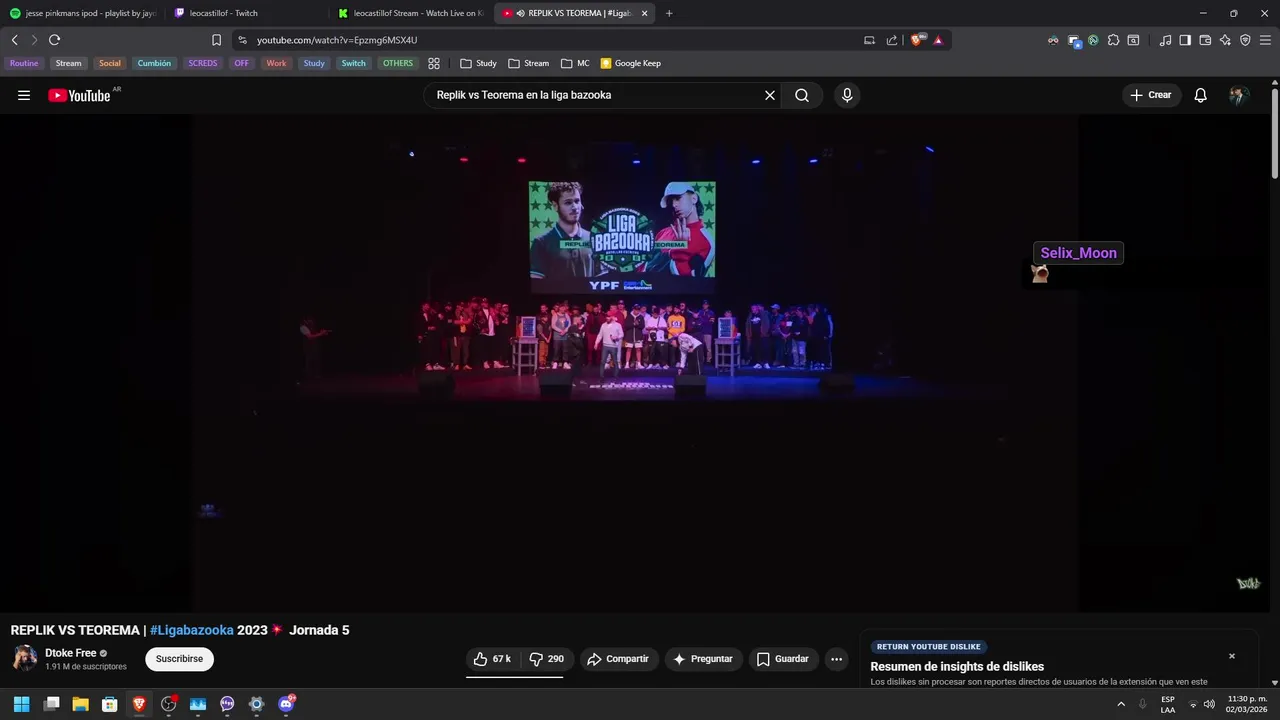Open the taskbar clock and date
This screenshot has width=1280, height=720.
(1247, 704)
